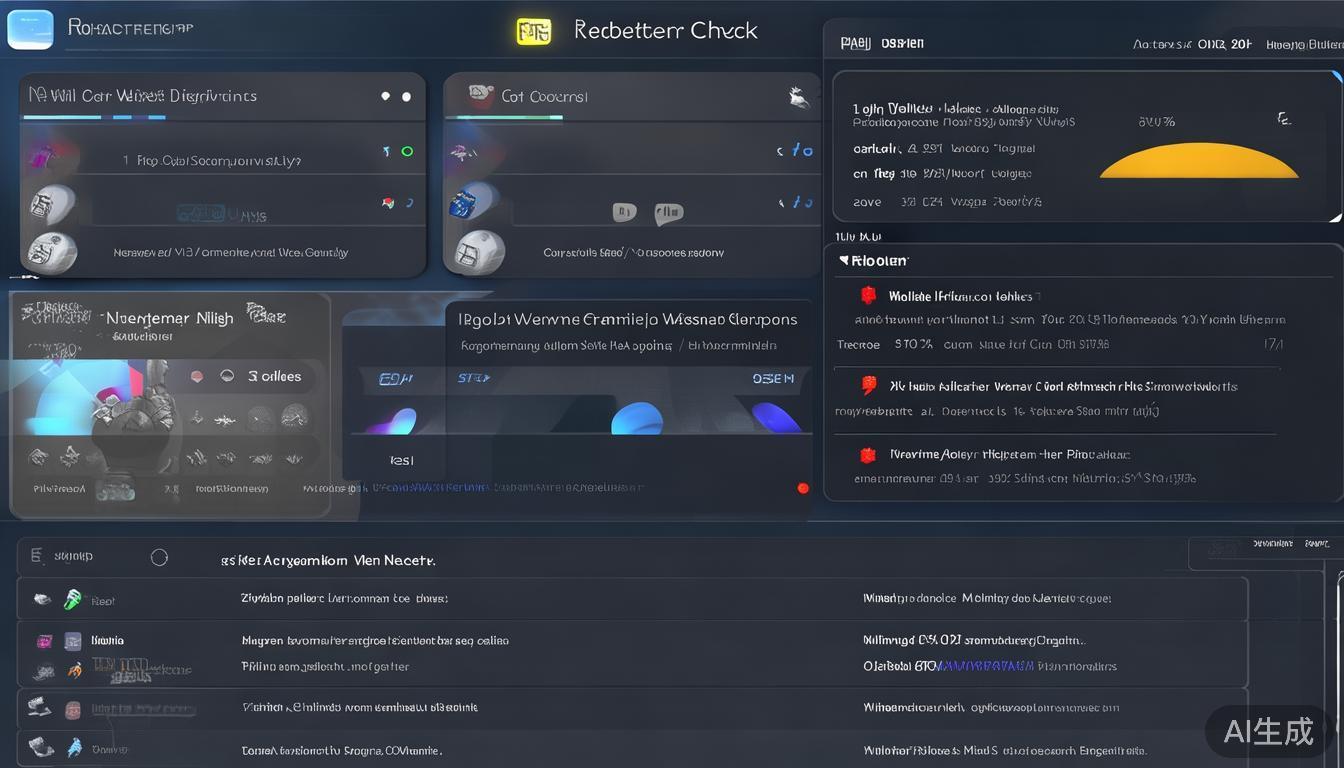The image size is (1344, 768).
Task: Switch to the PAEIJ tab in right panel
Action: pos(856,43)
